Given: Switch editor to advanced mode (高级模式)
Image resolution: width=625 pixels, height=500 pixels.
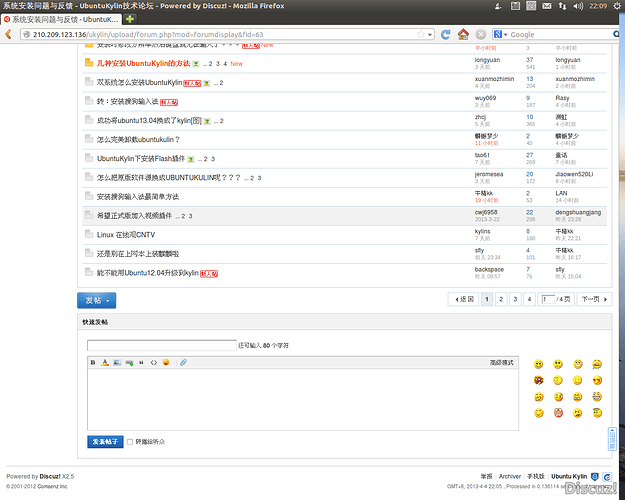Looking at the screenshot, I should (501, 362).
